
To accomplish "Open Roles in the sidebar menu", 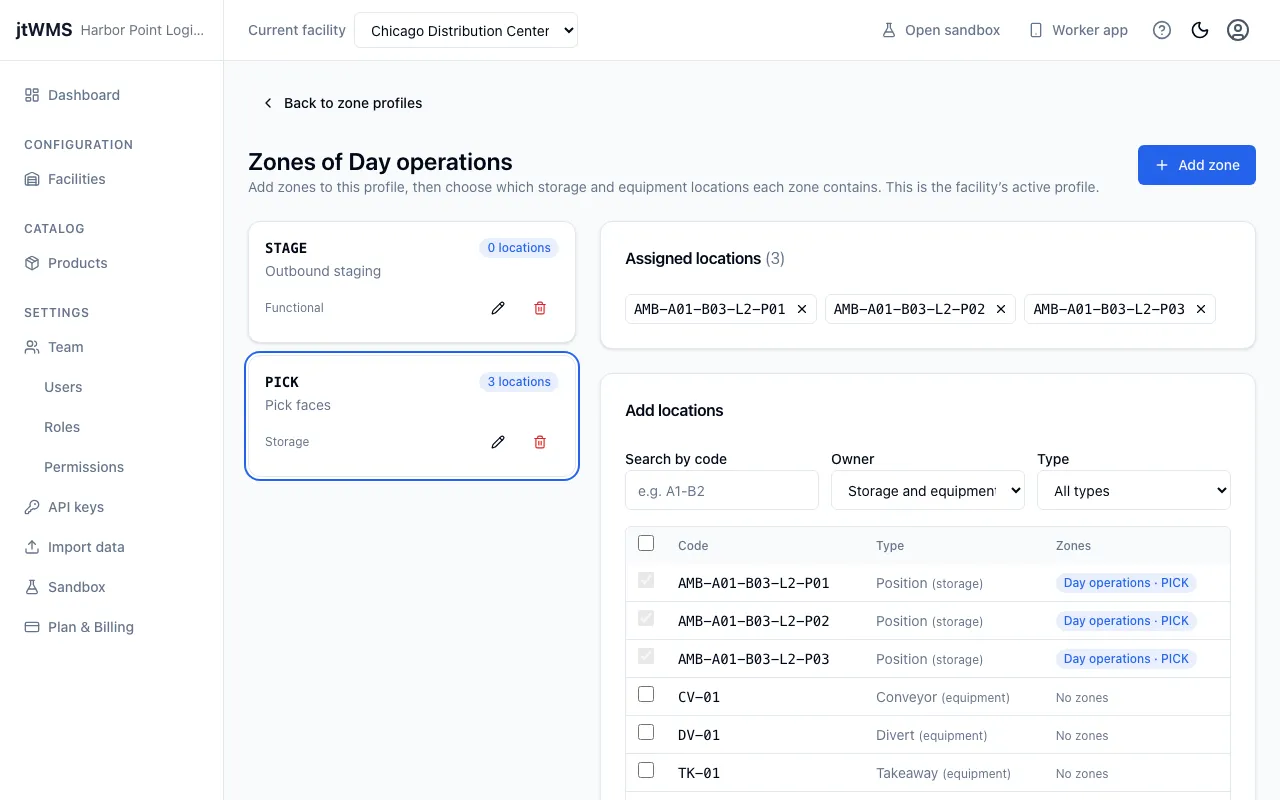I will (x=62, y=427).
